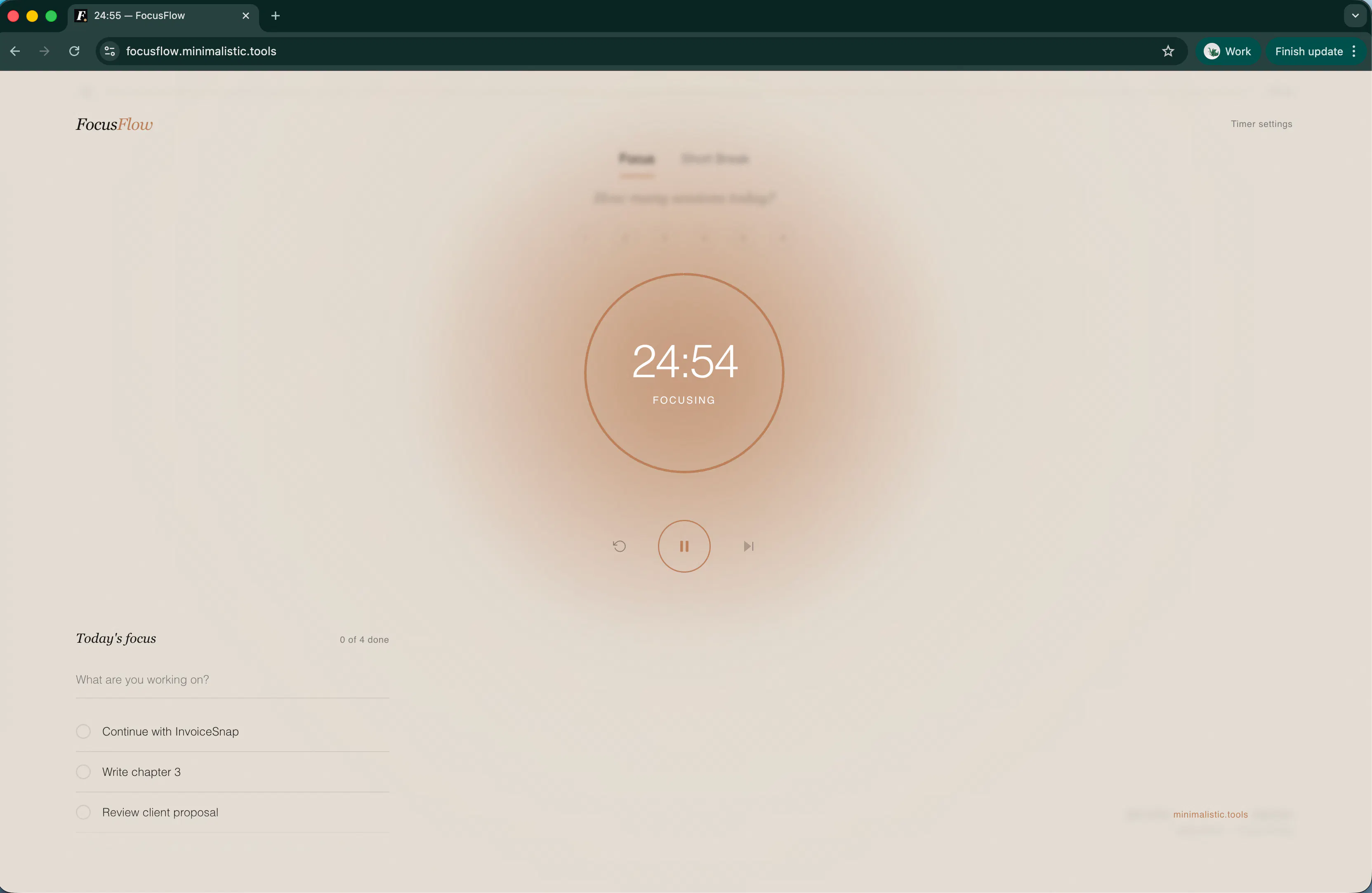Screen dimensions: 1372x893
Task: Click Finish update button
Action: click(1308, 51)
